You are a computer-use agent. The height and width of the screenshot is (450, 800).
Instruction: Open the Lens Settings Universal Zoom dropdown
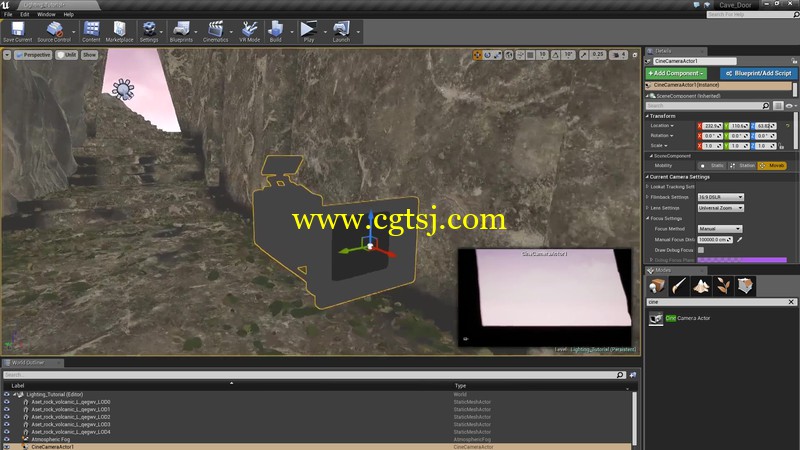pyautogui.click(x=720, y=208)
